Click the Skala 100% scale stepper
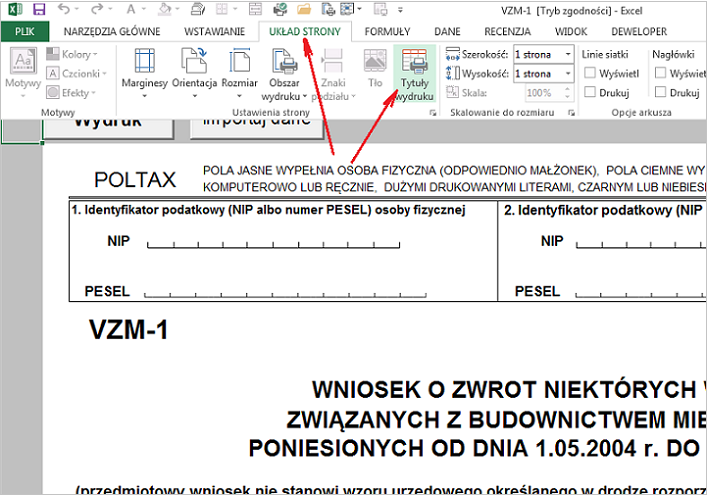Image resolution: width=707 pixels, height=495 pixels. tap(567, 93)
